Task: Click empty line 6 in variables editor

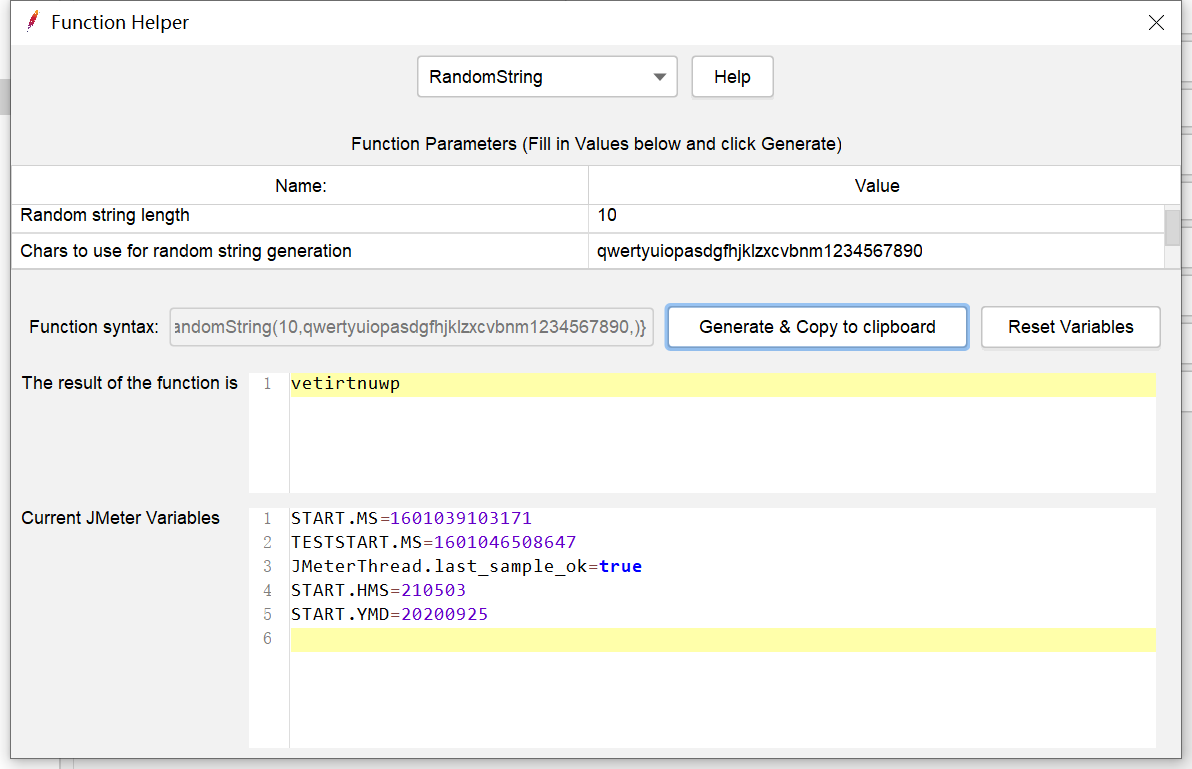Action: pos(722,640)
